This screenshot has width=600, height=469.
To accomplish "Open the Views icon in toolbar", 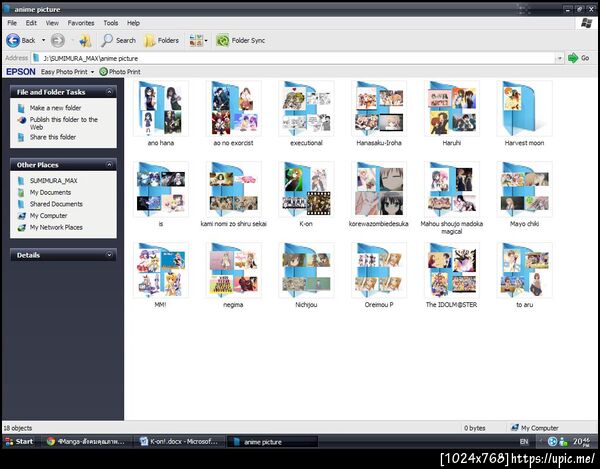I will tap(196, 40).
